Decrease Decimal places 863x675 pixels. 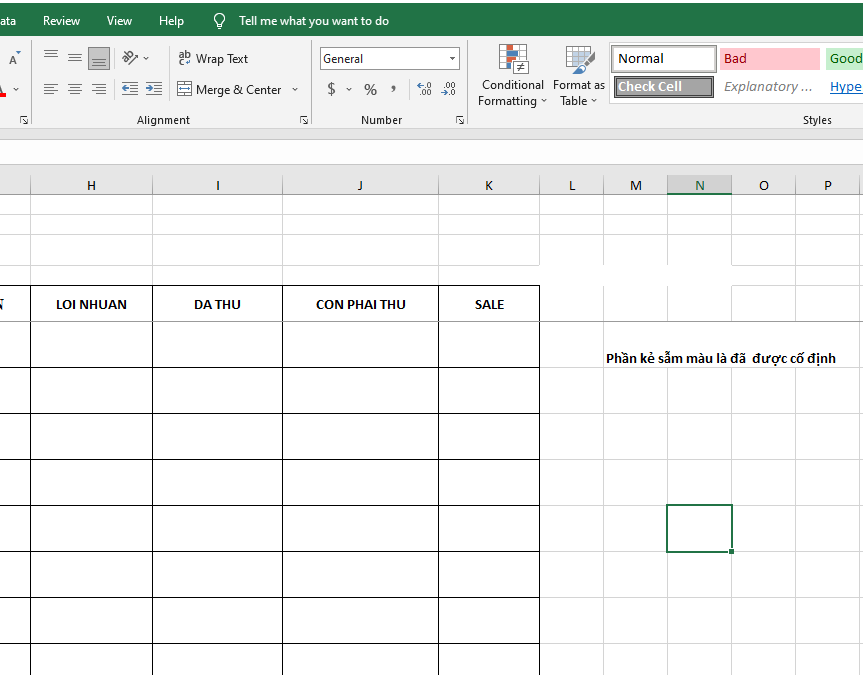pos(449,89)
